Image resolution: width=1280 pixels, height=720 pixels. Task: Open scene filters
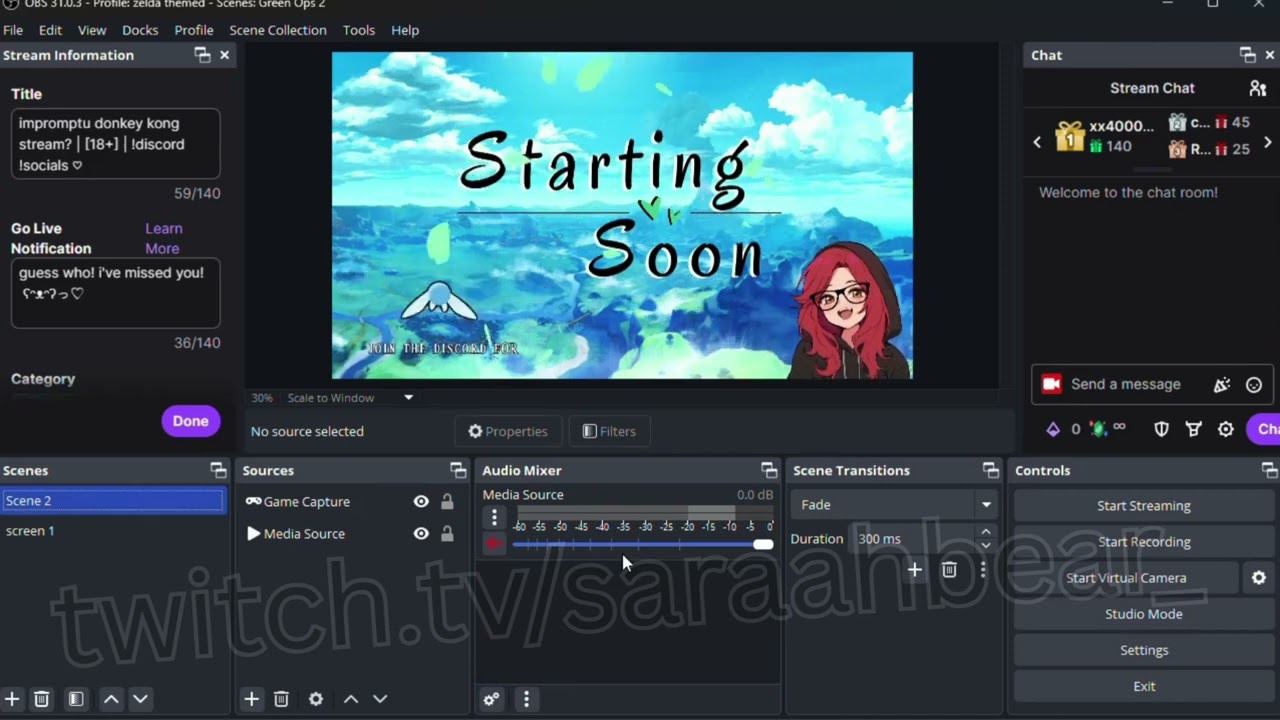tap(76, 699)
